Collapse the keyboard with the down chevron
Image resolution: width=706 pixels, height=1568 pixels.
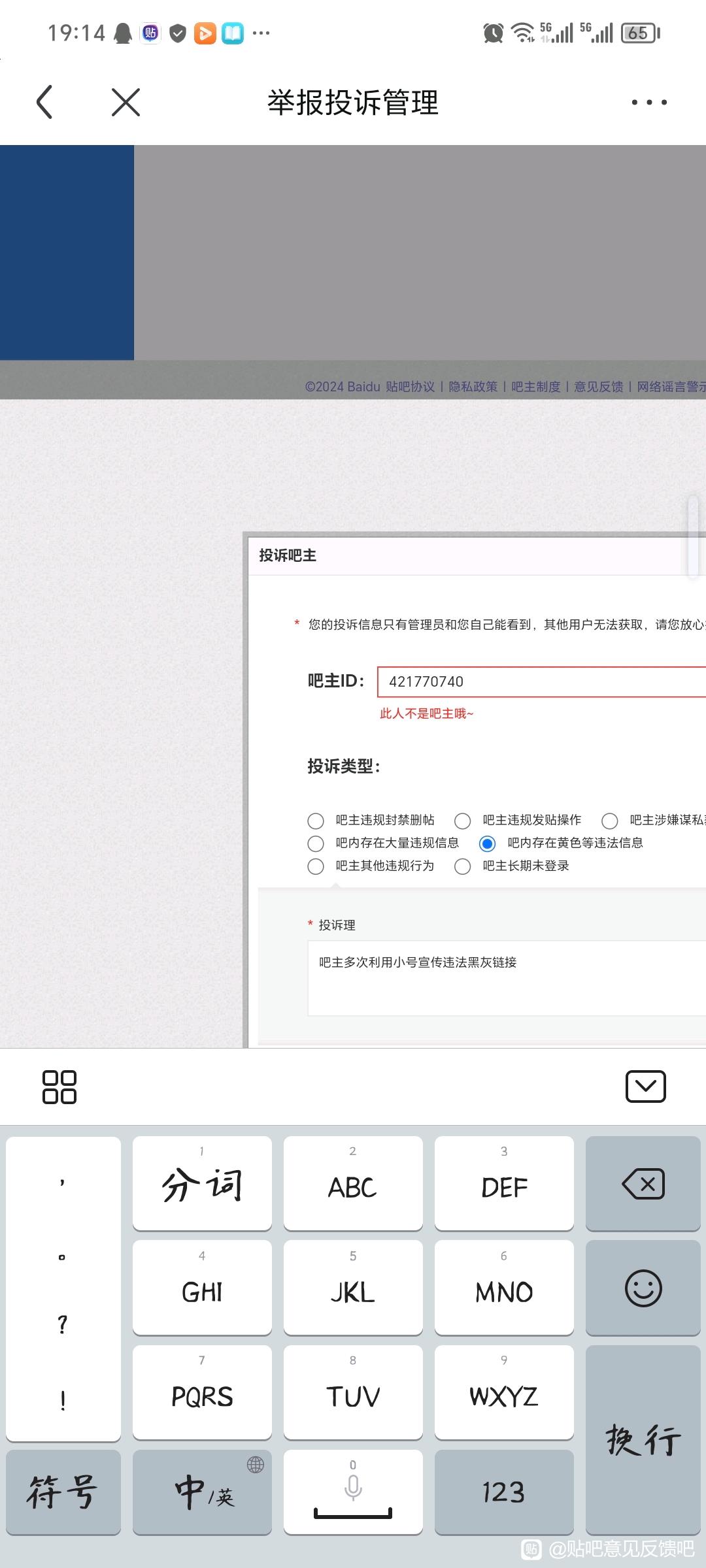point(645,1086)
